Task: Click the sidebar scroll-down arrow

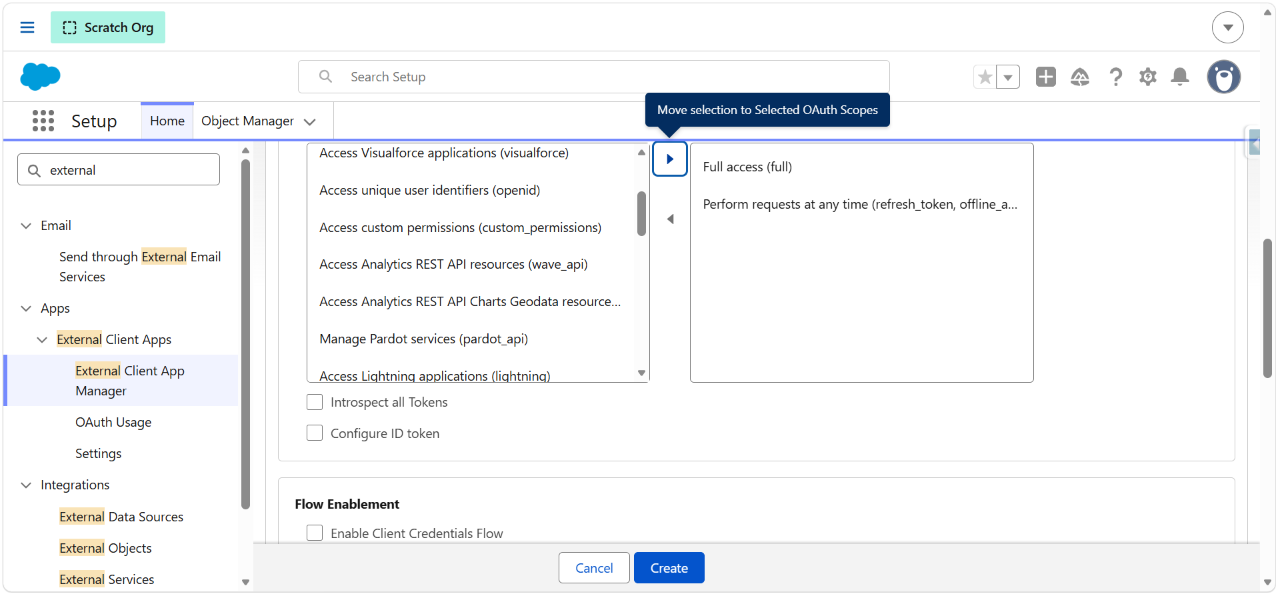Action: tap(246, 582)
